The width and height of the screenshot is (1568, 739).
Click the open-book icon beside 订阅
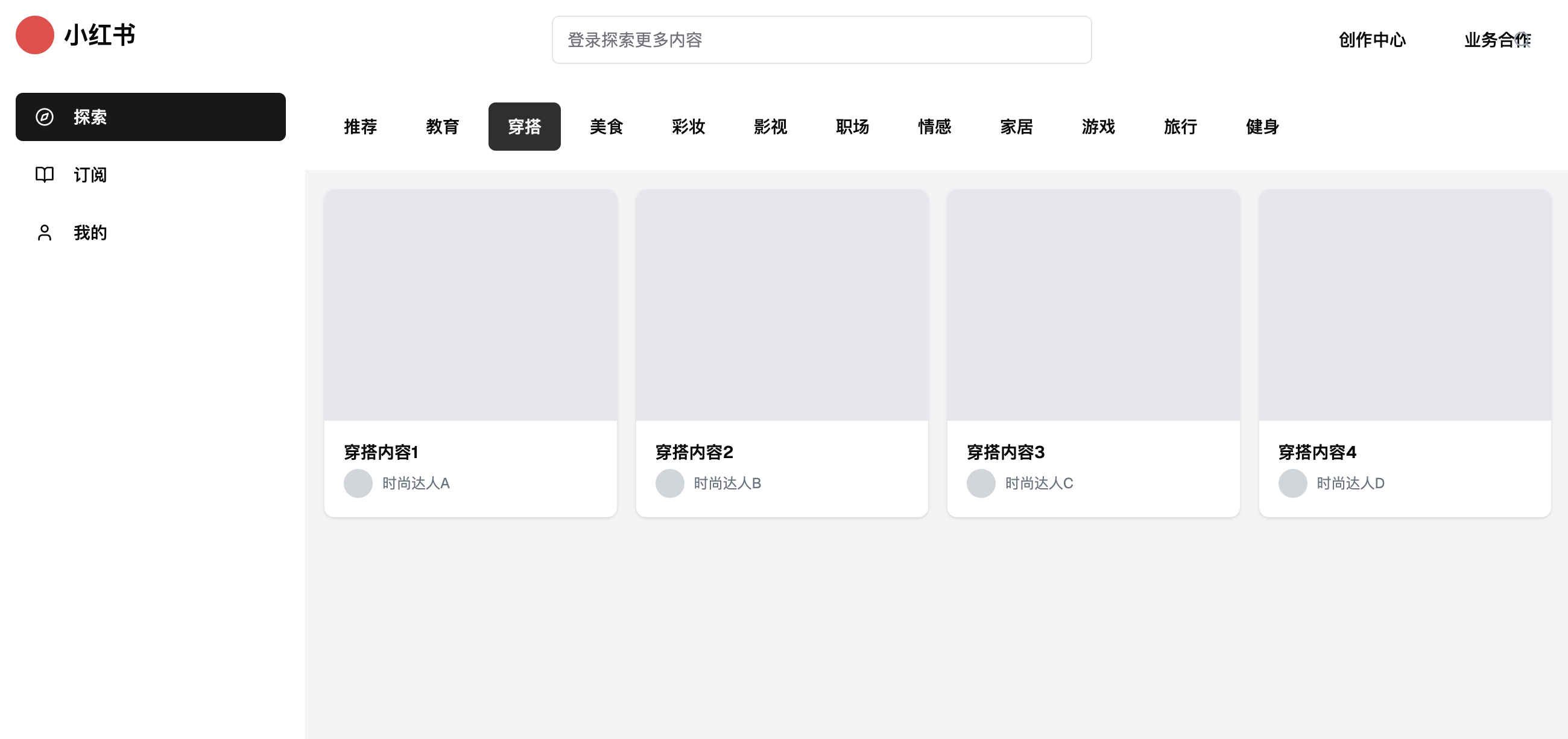pos(45,175)
